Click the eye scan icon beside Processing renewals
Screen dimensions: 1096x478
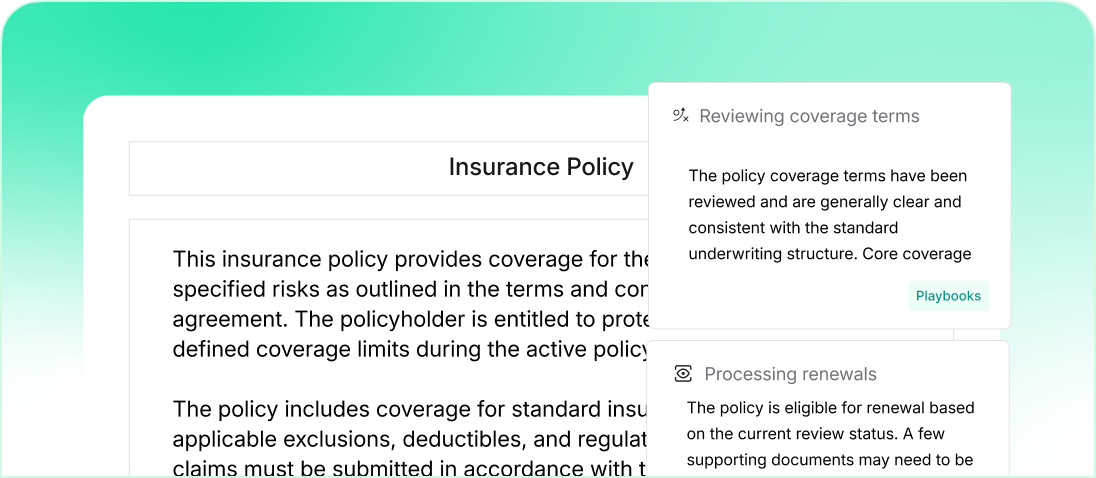pyautogui.click(x=683, y=374)
